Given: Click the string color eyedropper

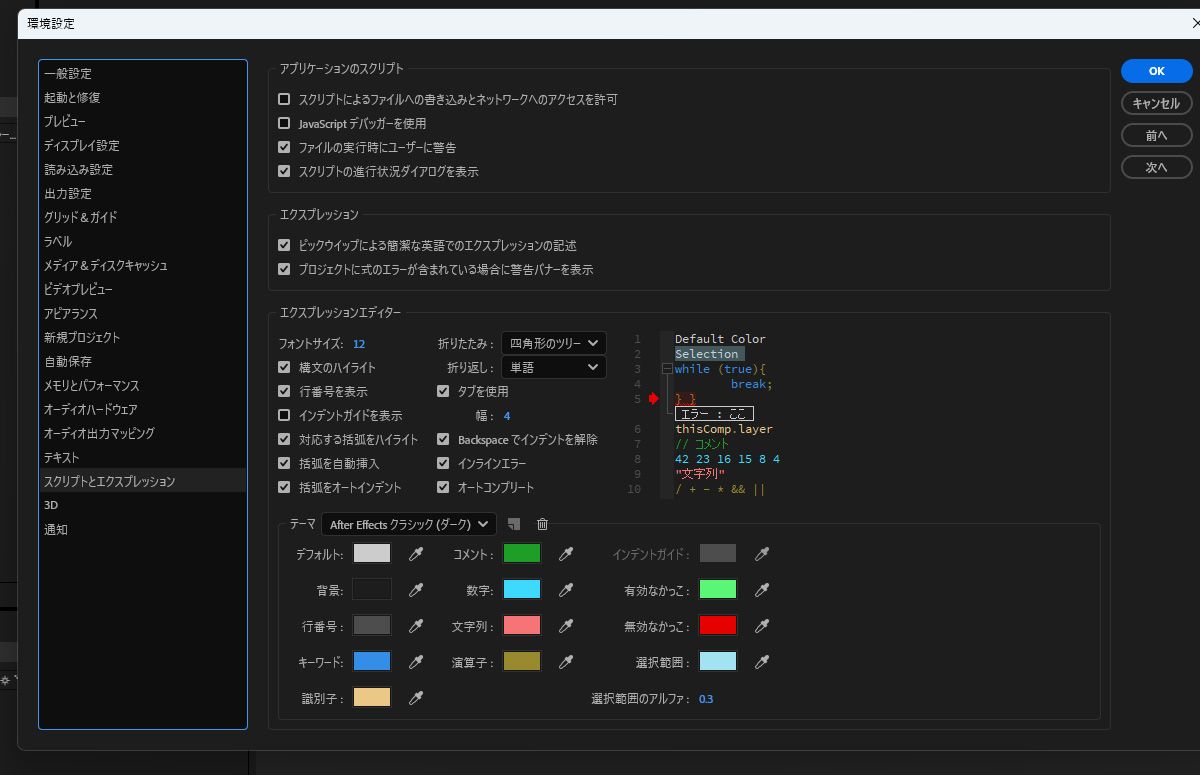Looking at the screenshot, I should (566, 625).
